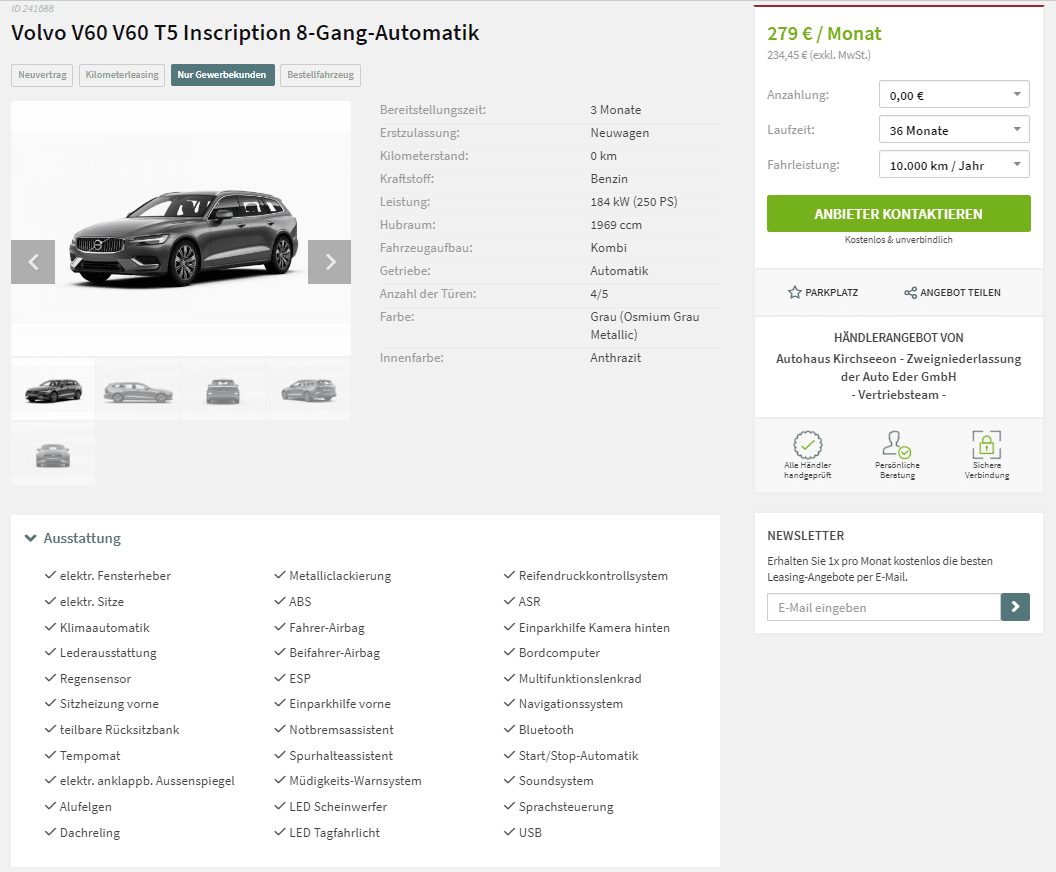The image size is (1056, 872).
Task: Open the Fahrleistung dropdown for km per year
Action: tap(954, 164)
